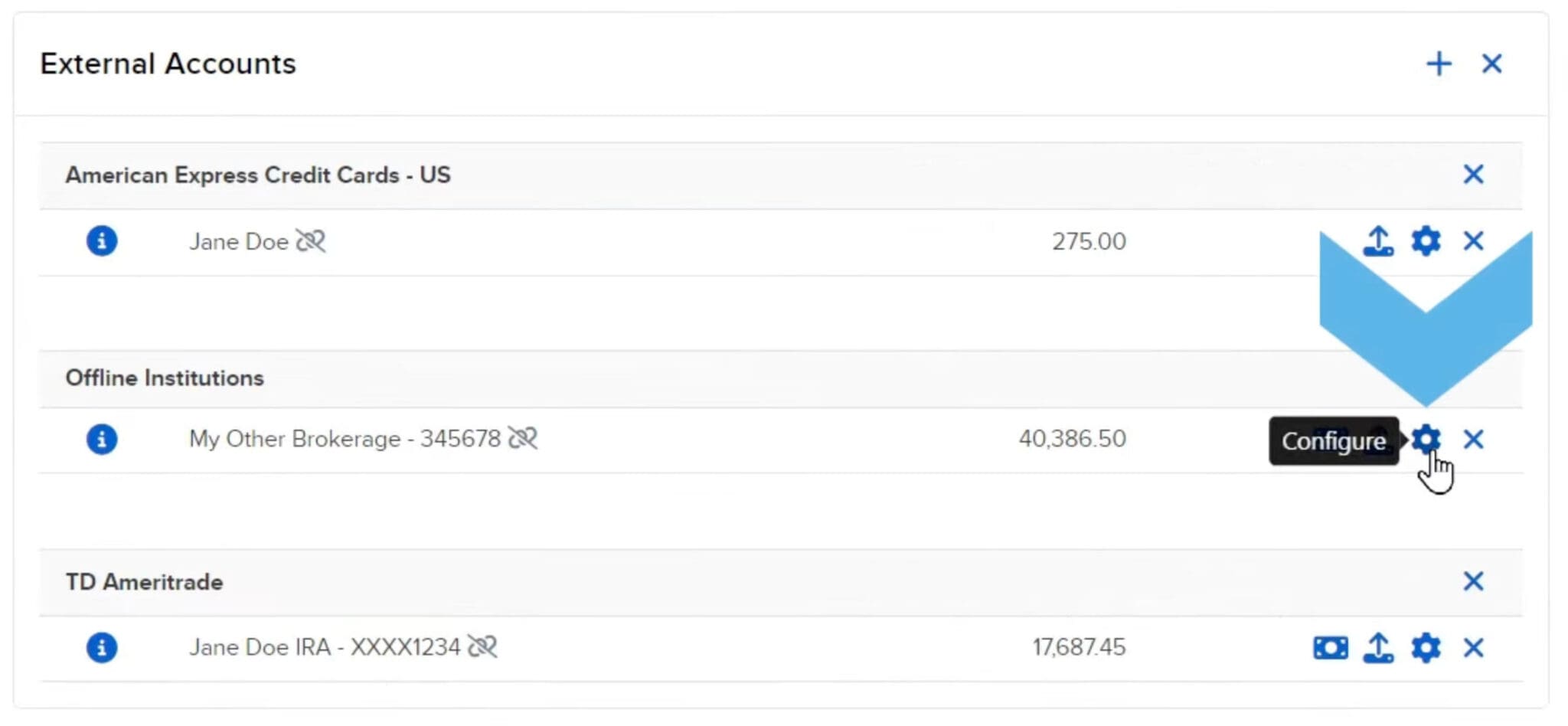Viewport: 1568px width, 726px height.
Task: Open gear settings for Jane Doe IRA
Action: (x=1426, y=647)
